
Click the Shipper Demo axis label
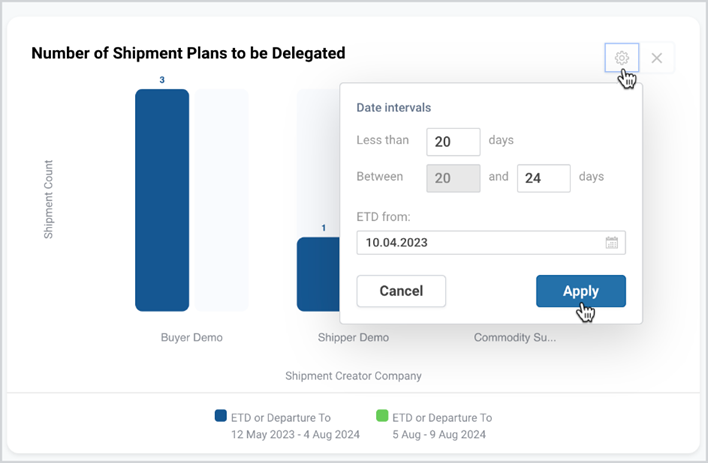coord(353,337)
